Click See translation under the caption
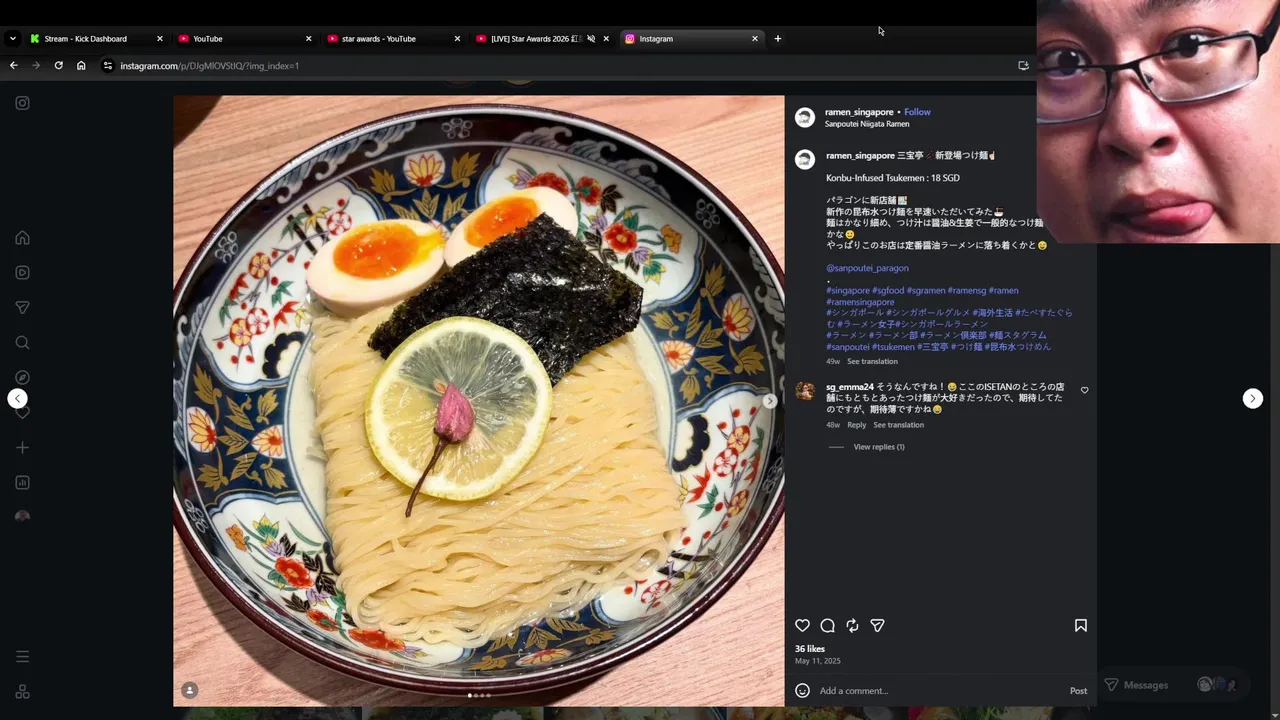Viewport: 1280px width, 720px height. (872, 361)
